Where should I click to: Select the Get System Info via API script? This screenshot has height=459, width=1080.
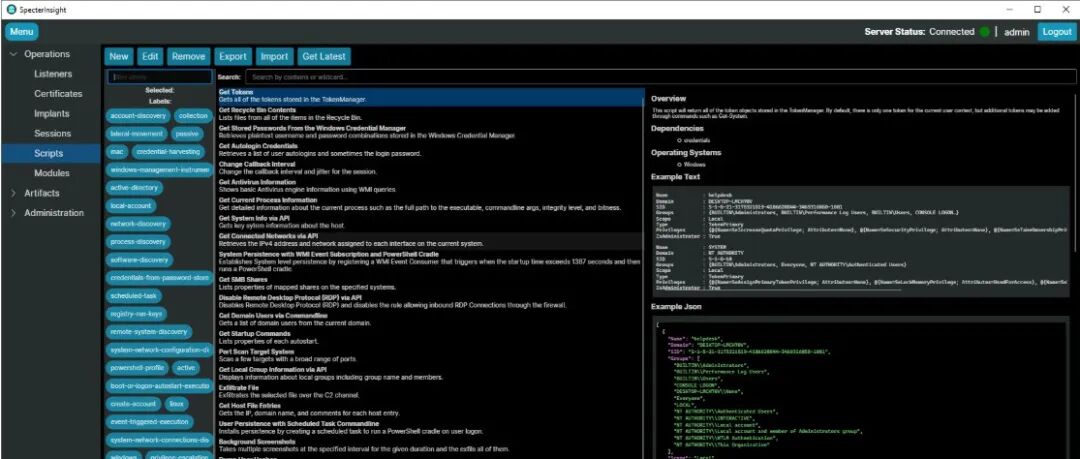[x=430, y=222]
